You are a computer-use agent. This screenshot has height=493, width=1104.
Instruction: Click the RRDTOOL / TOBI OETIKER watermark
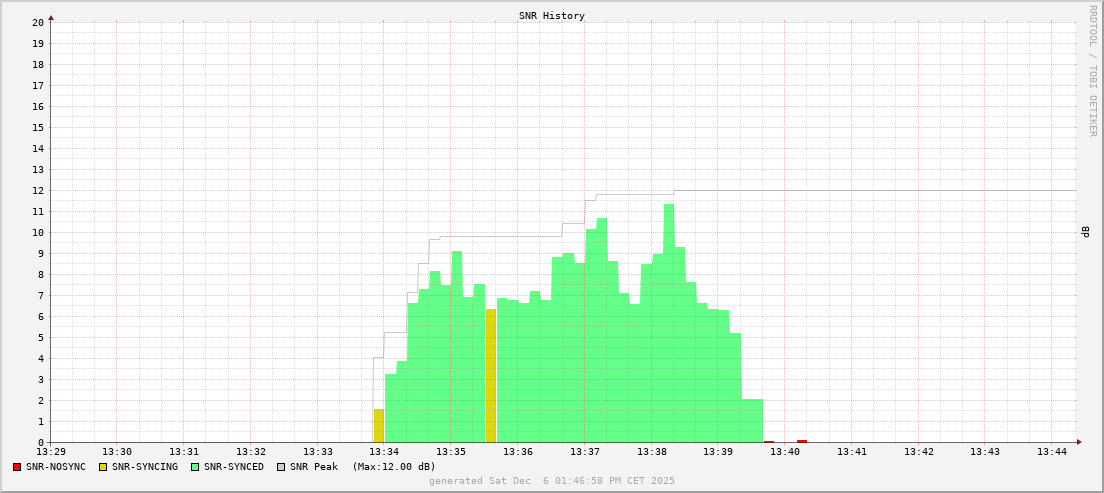click(x=1092, y=70)
